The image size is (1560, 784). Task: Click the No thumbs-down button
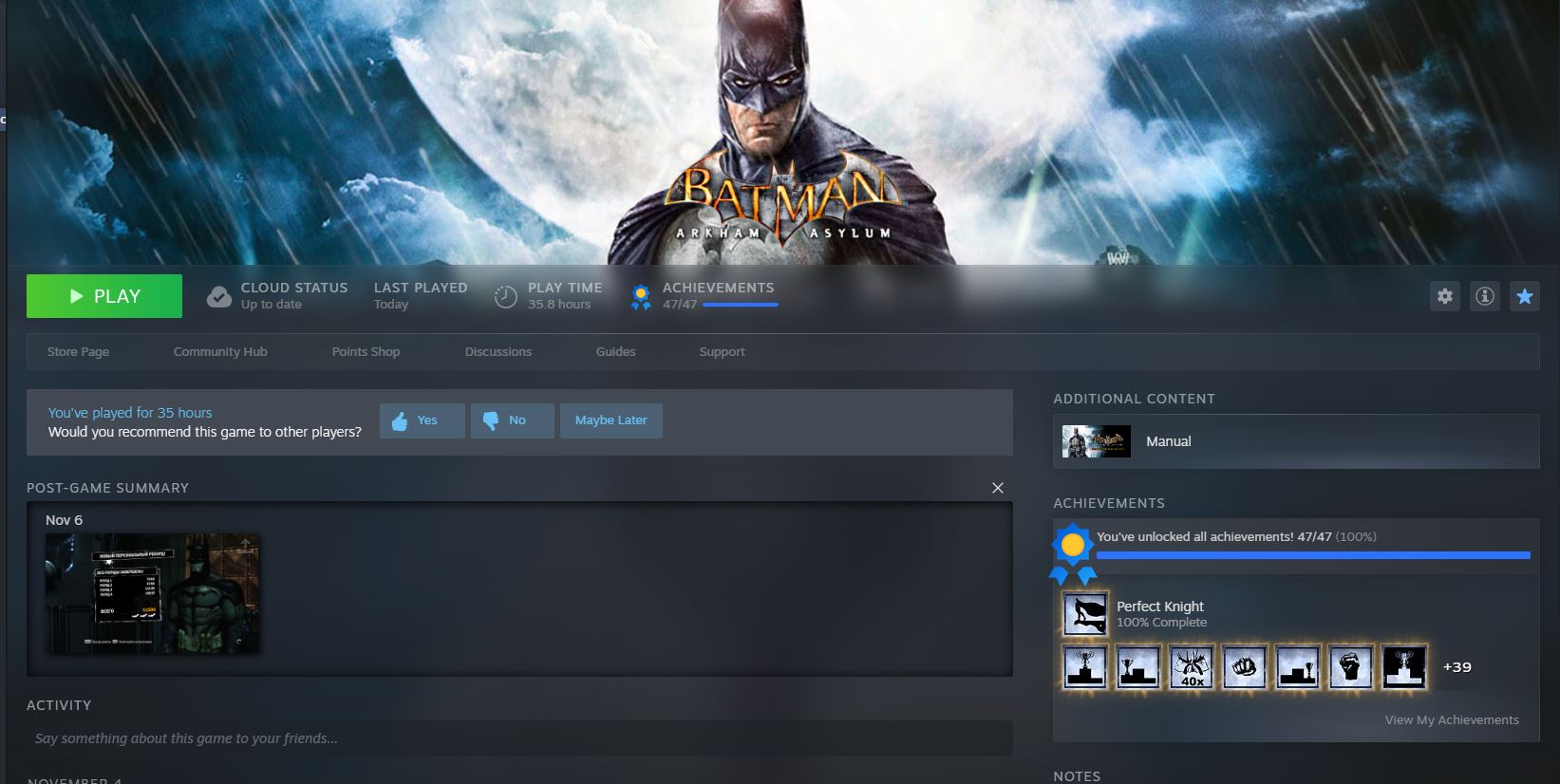(513, 420)
